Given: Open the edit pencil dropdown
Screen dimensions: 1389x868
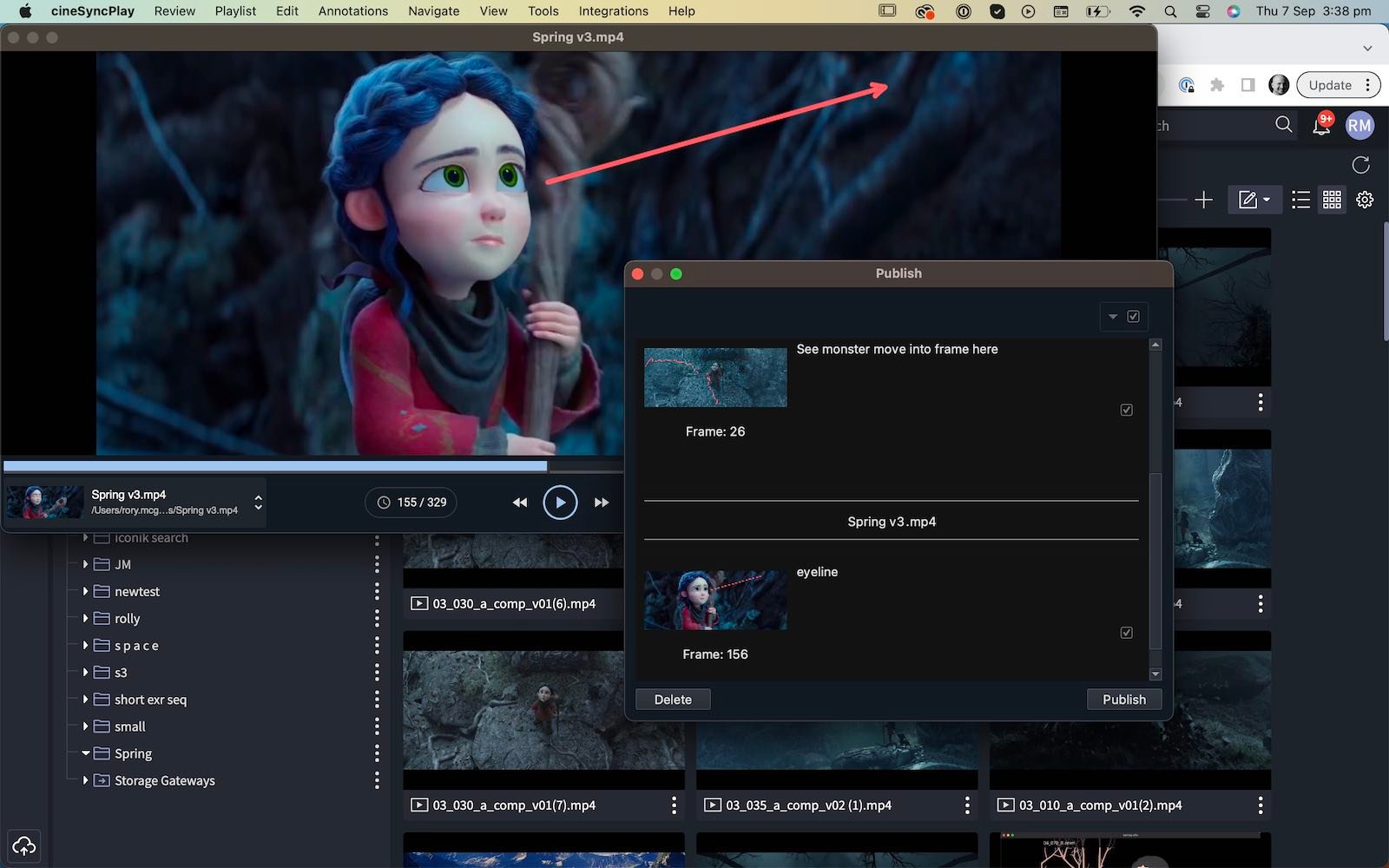Looking at the screenshot, I should [1254, 201].
